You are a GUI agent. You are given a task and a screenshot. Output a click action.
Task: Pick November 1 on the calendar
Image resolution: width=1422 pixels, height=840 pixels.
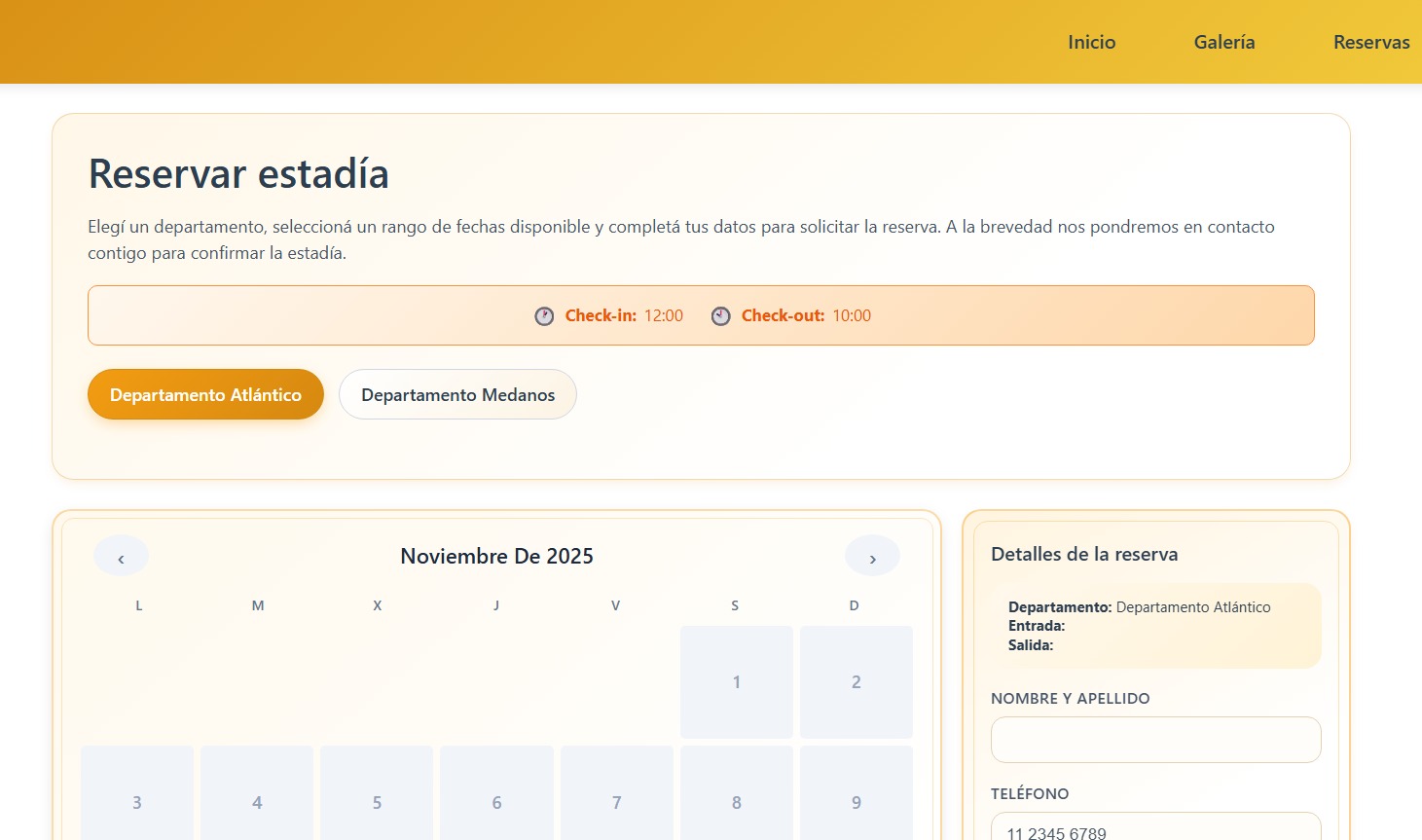pyautogui.click(x=736, y=682)
